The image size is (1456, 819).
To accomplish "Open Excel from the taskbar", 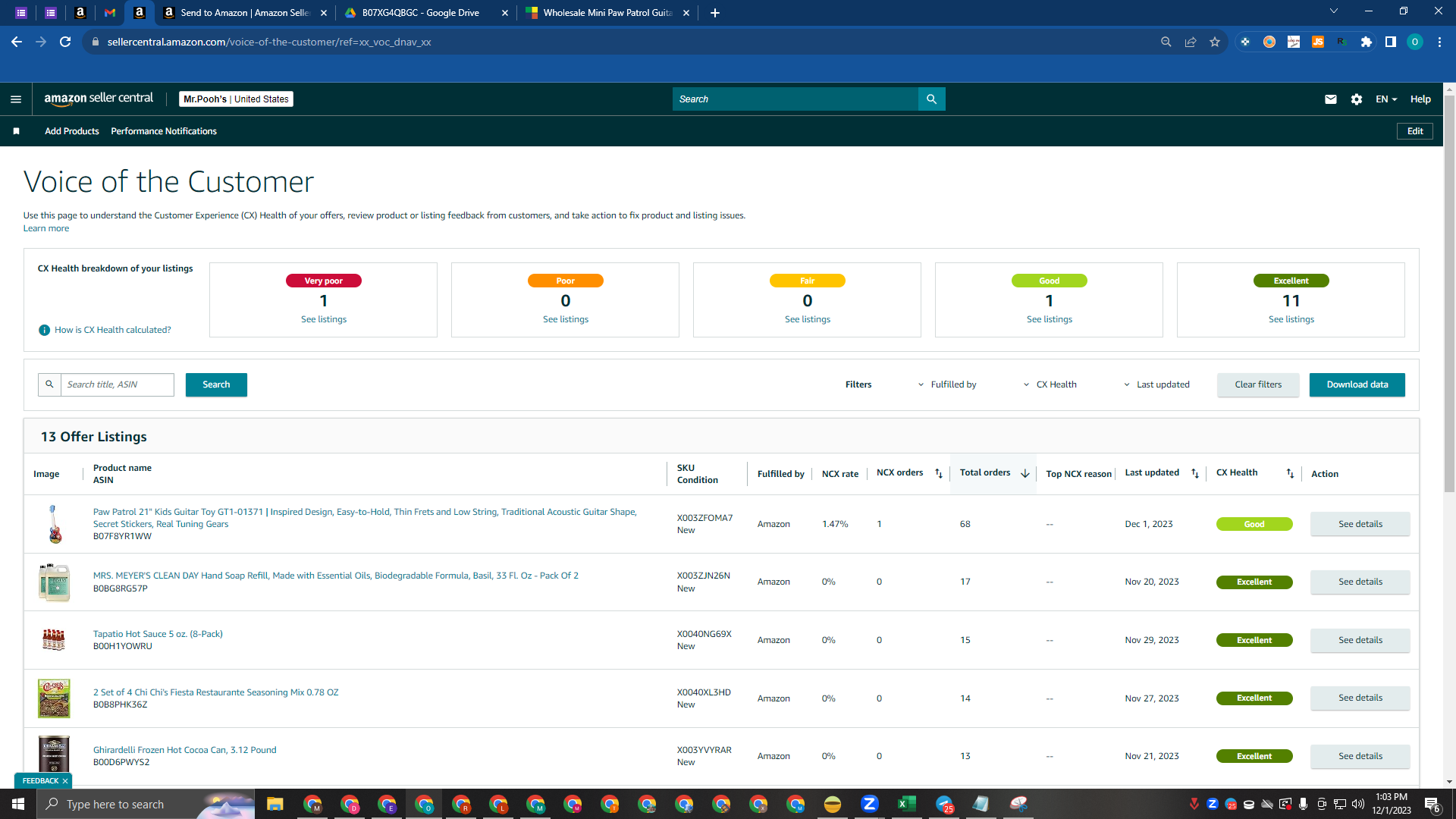I will point(907,804).
